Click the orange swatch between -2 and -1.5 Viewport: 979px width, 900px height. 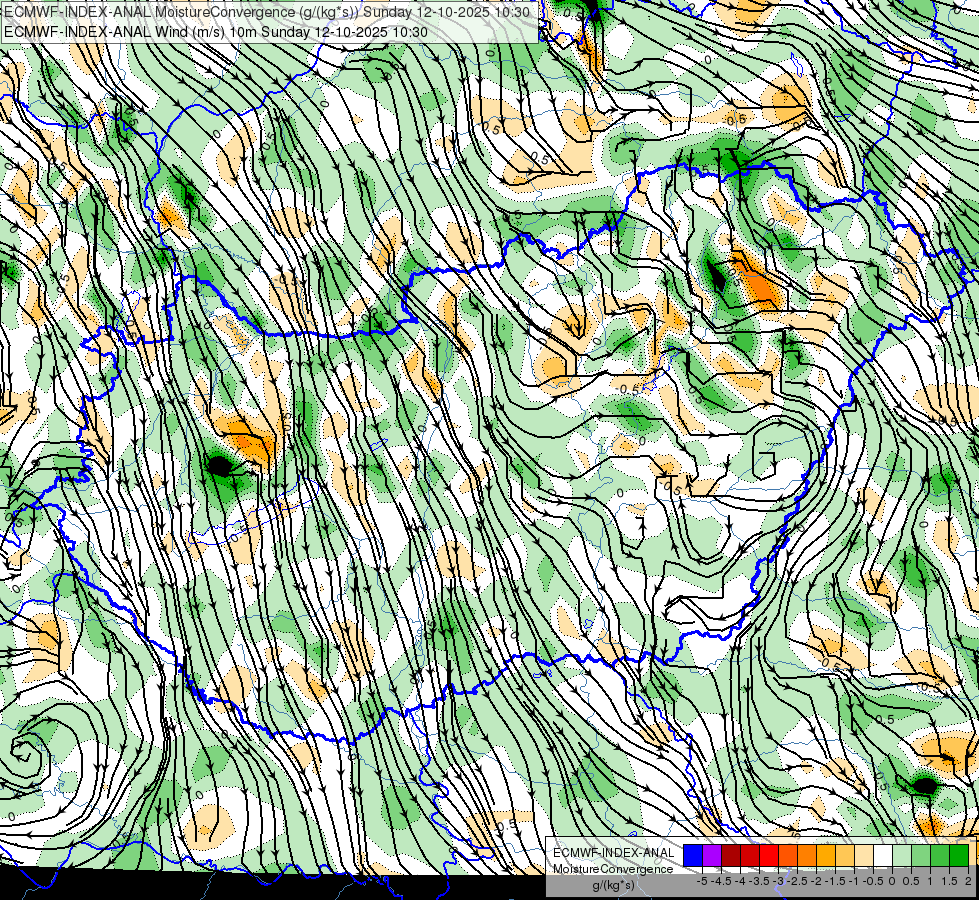(x=807, y=856)
